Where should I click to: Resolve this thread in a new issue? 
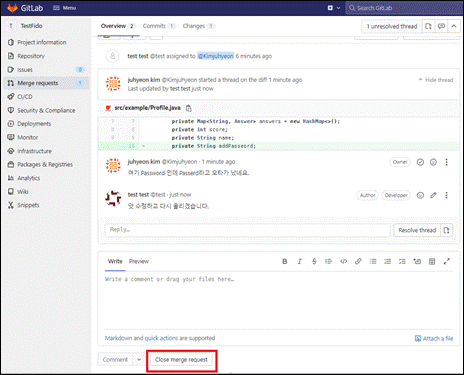click(x=447, y=230)
